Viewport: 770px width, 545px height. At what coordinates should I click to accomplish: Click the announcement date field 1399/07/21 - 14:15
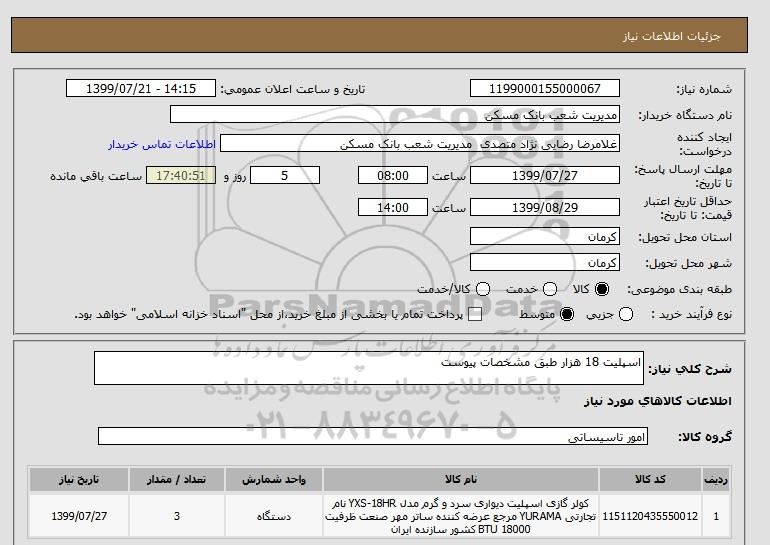click(x=141, y=88)
